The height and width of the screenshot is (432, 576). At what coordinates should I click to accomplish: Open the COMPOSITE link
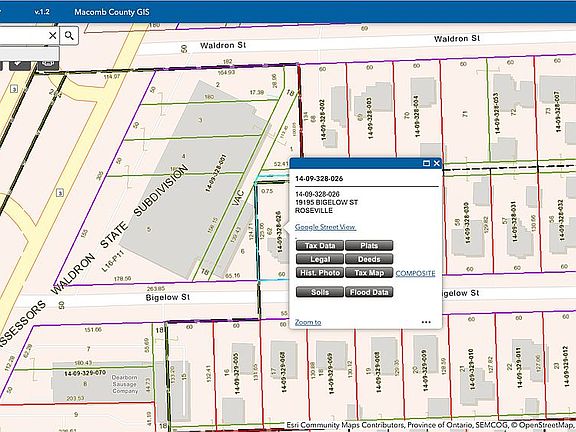[x=415, y=273]
